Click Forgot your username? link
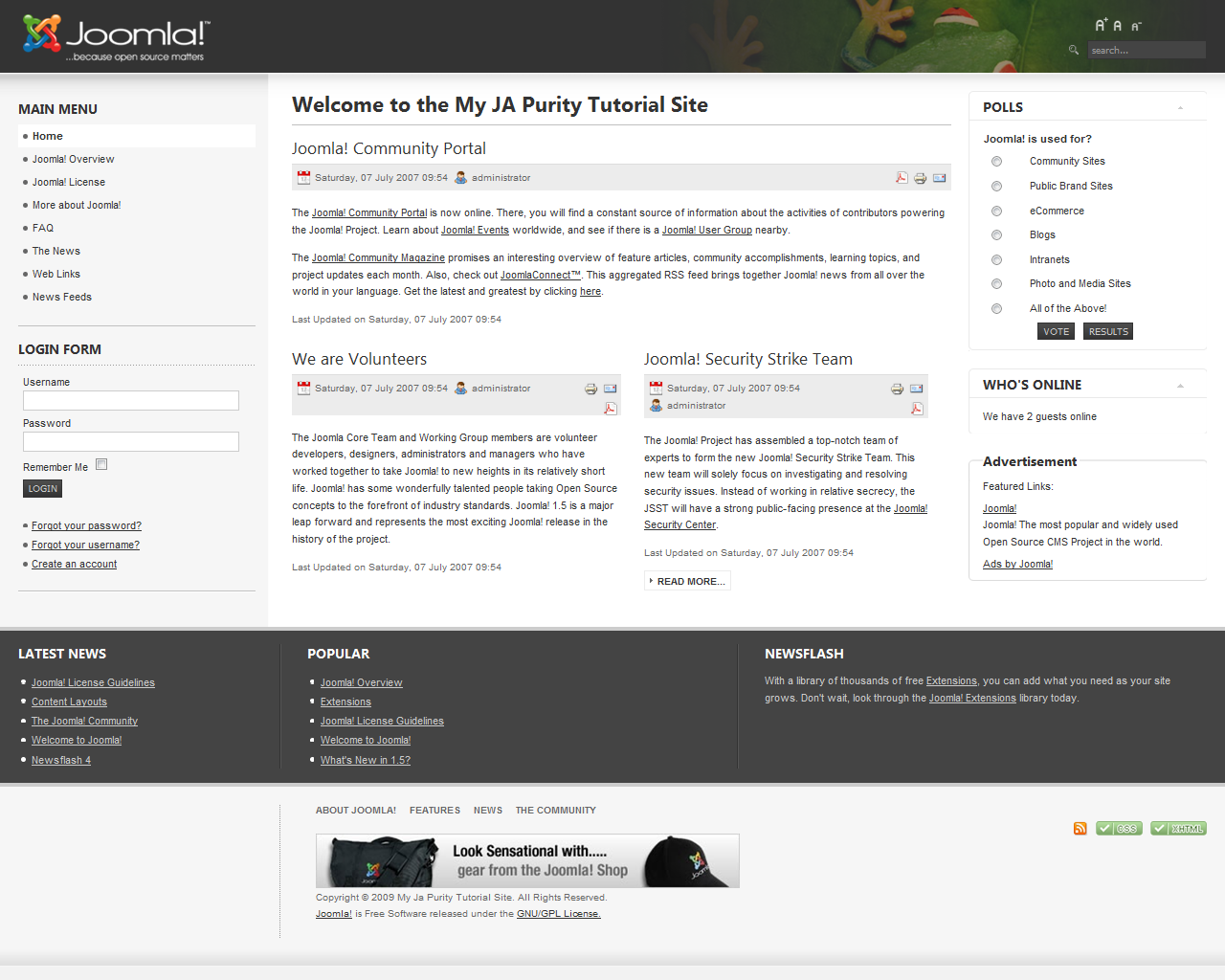Viewport: 1225px width, 980px height. pyautogui.click(x=85, y=545)
